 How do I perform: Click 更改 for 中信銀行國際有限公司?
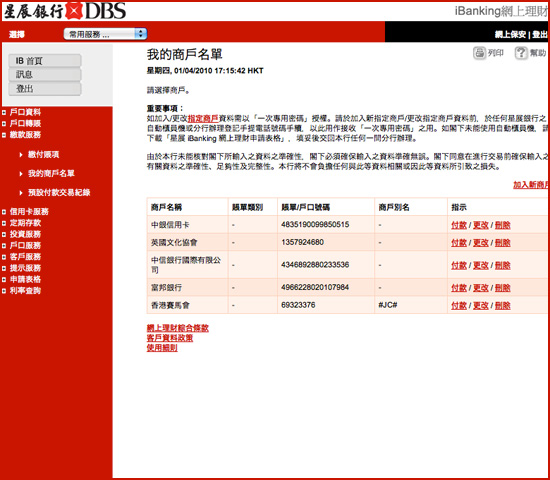click(481, 265)
